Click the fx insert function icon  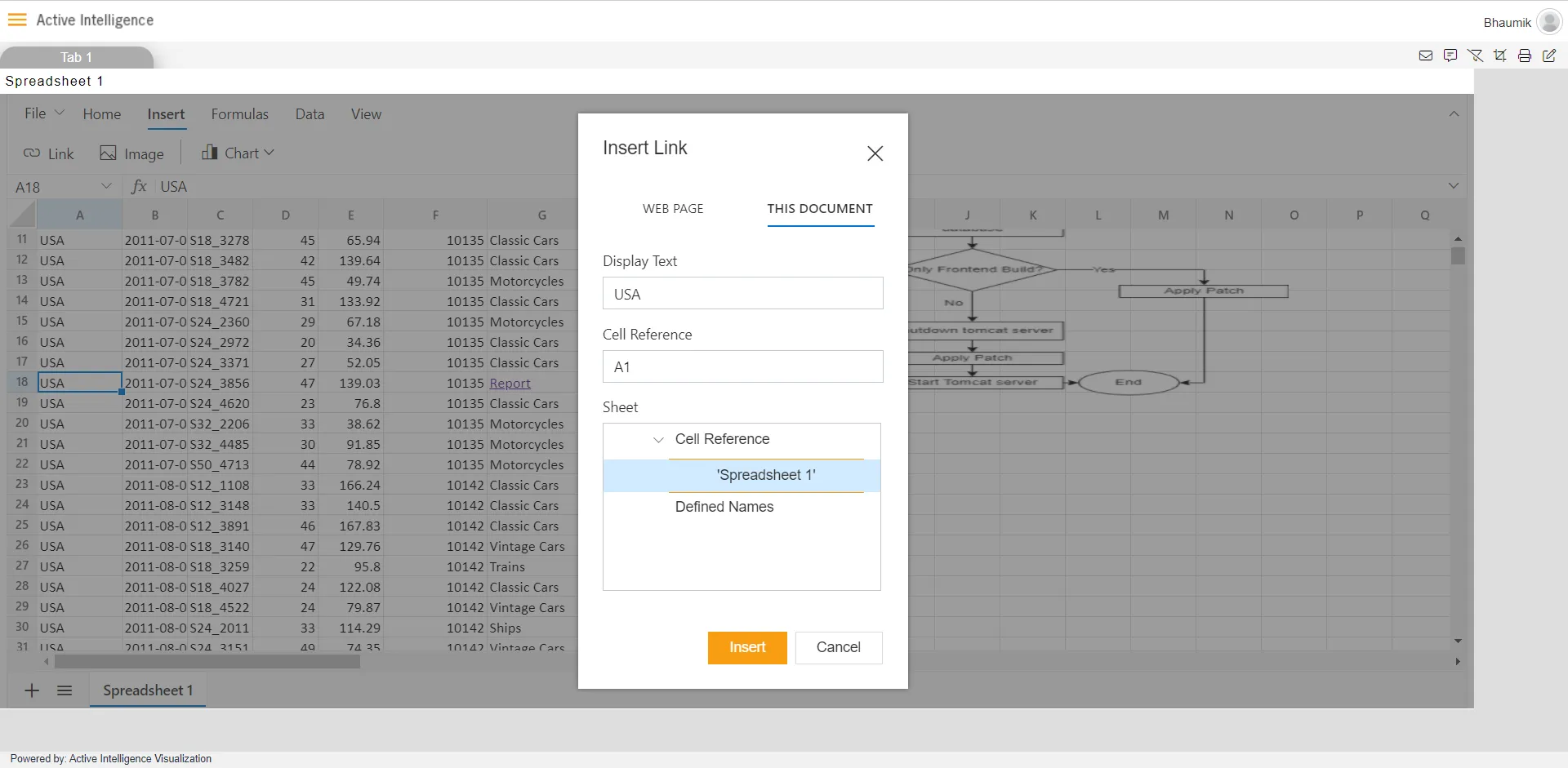point(140,186)
